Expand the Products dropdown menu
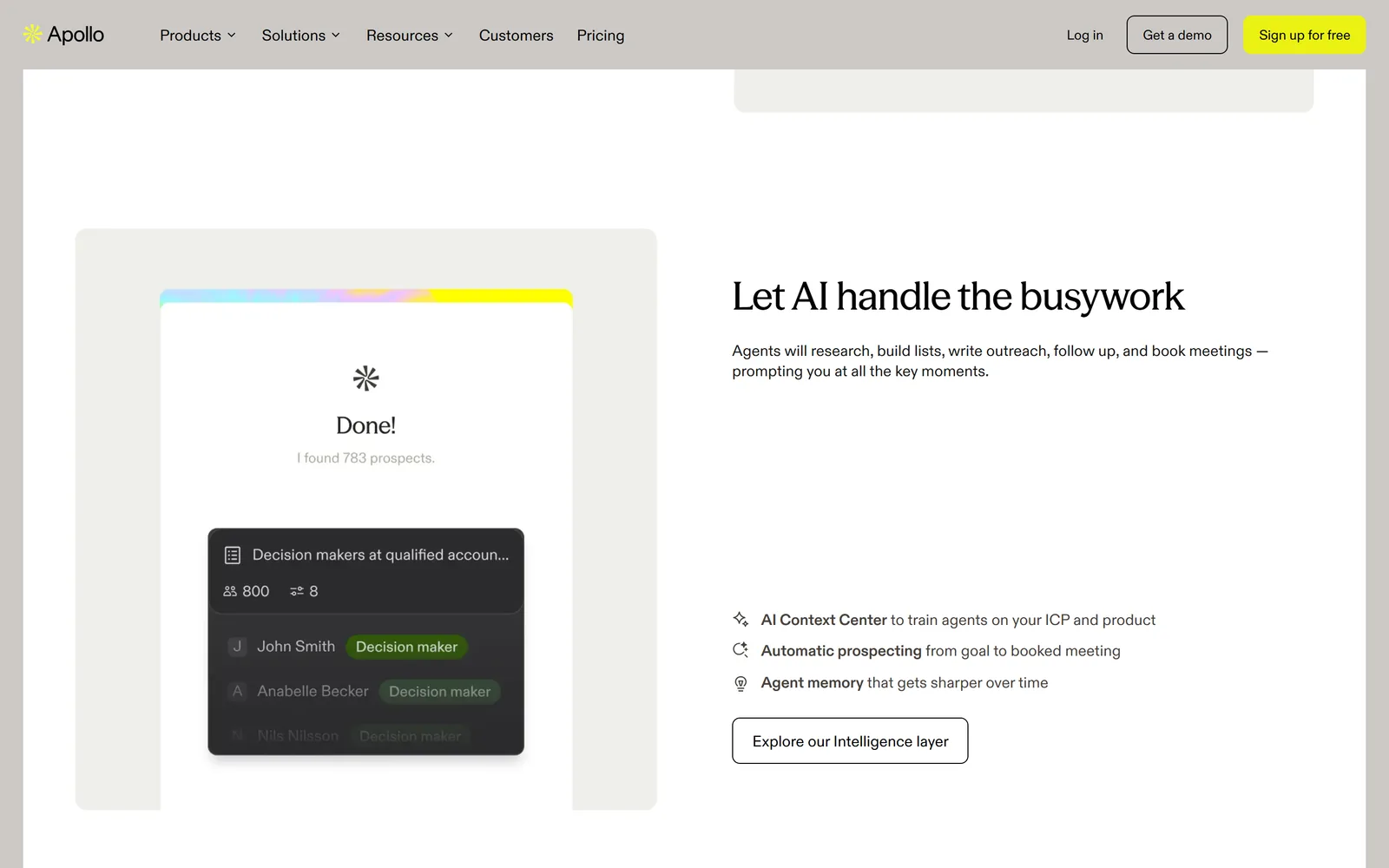The height and width of the screenshot is (868, 1389). 198,36
